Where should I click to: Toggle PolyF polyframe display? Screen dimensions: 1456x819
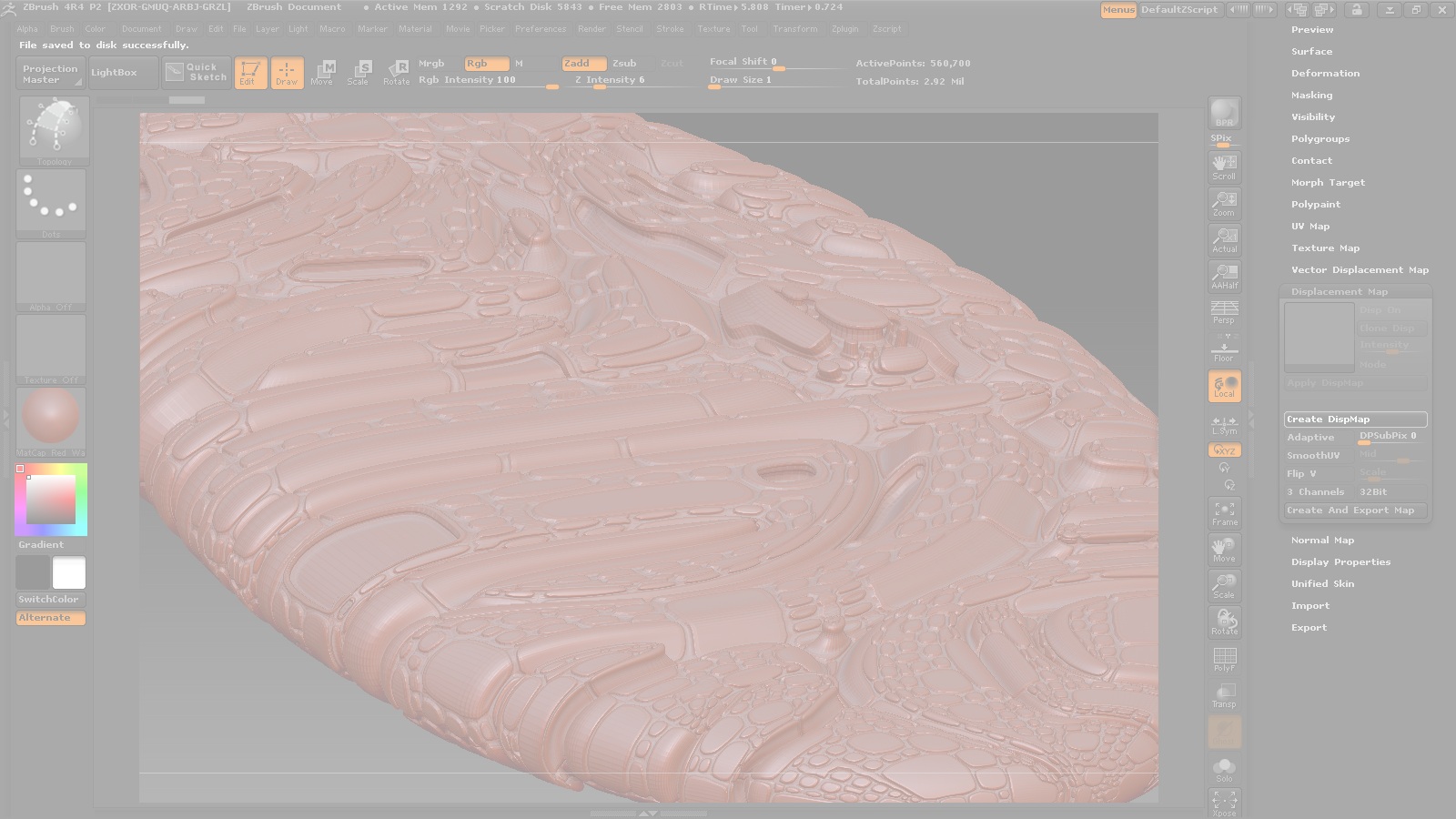click(x=1225, y=659)
